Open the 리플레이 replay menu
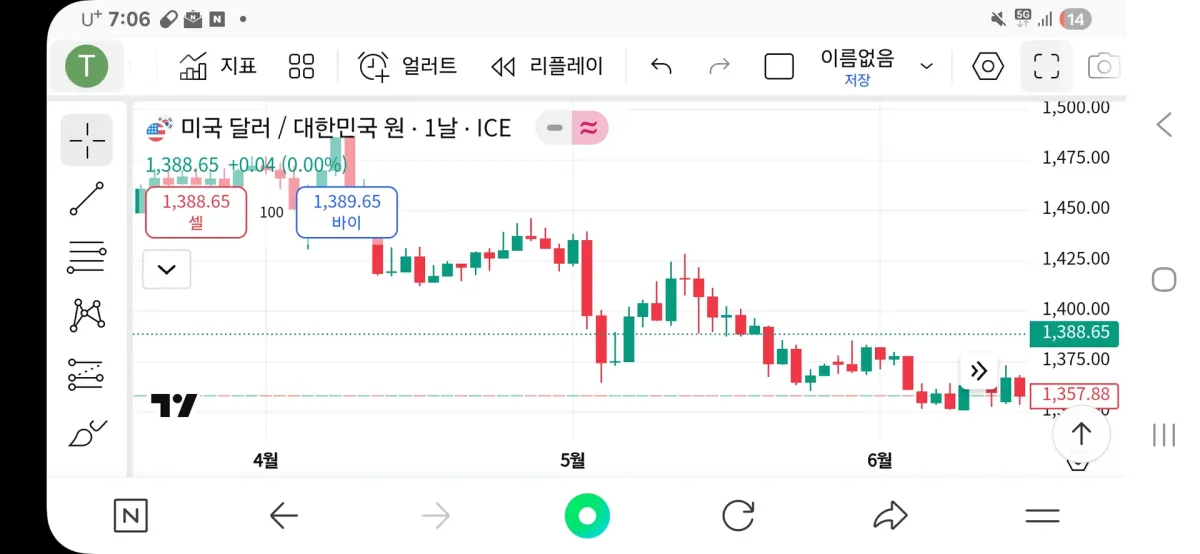Image resolution: width=1200 pixels, height=554 pixels. [548, 67]
